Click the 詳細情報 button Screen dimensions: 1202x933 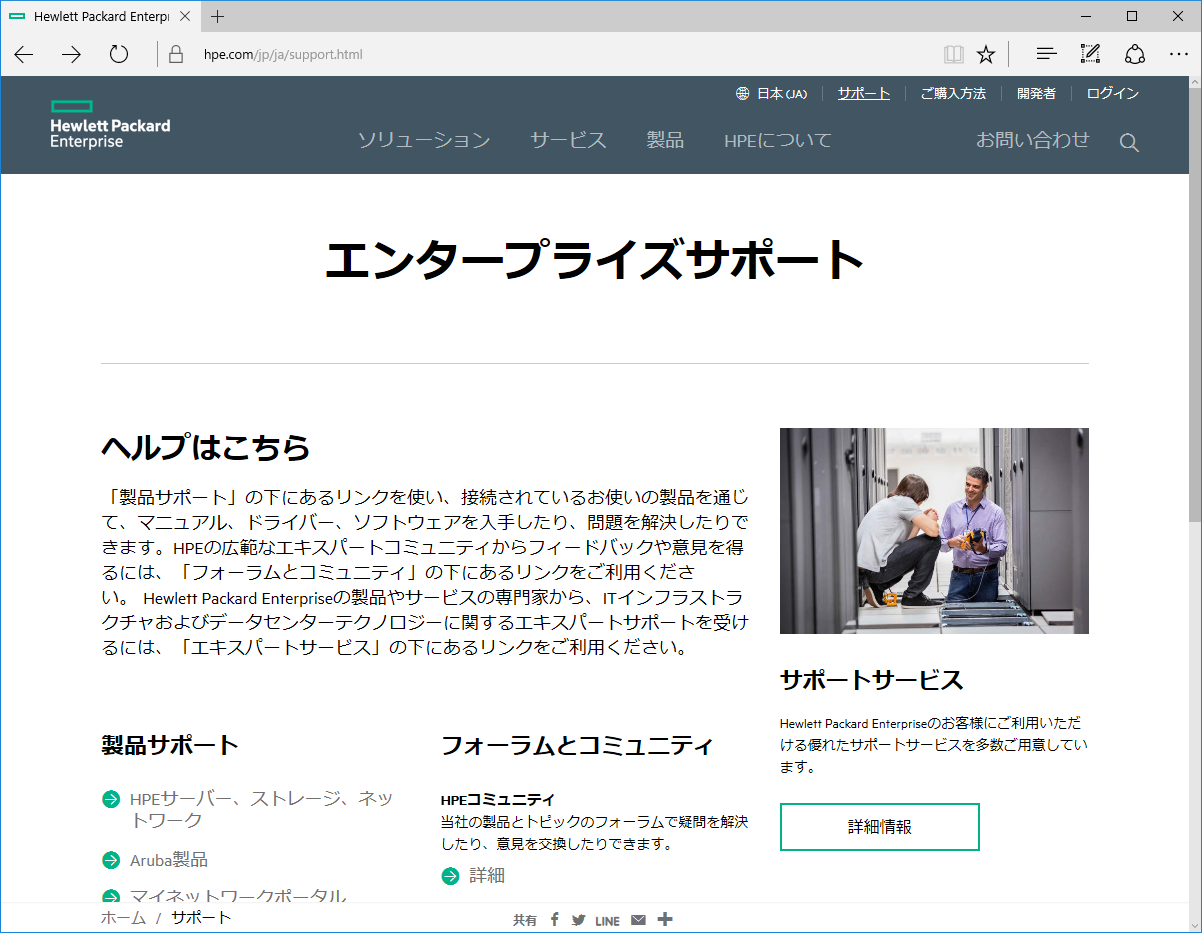[x=880, y=827]
